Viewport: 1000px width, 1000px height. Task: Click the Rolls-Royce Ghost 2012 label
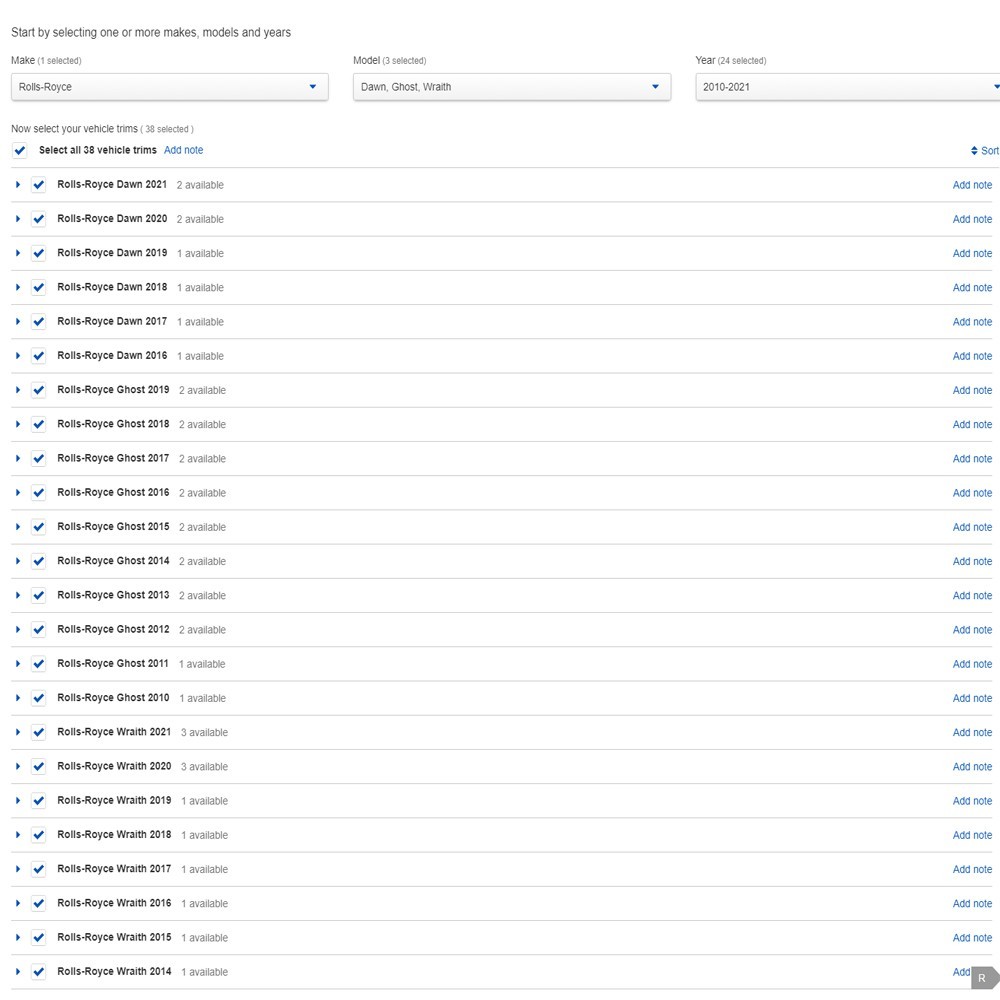[114, 629]
